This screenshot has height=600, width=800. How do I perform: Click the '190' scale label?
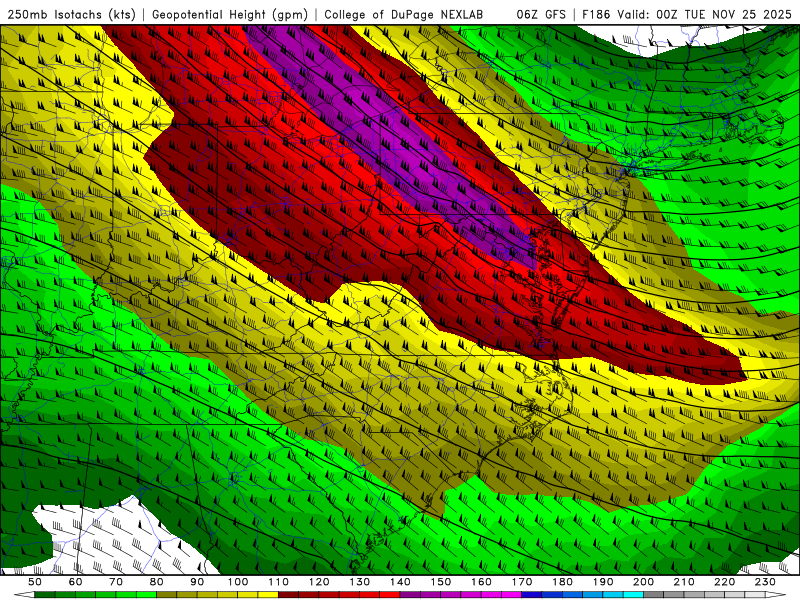click(603, 582)
